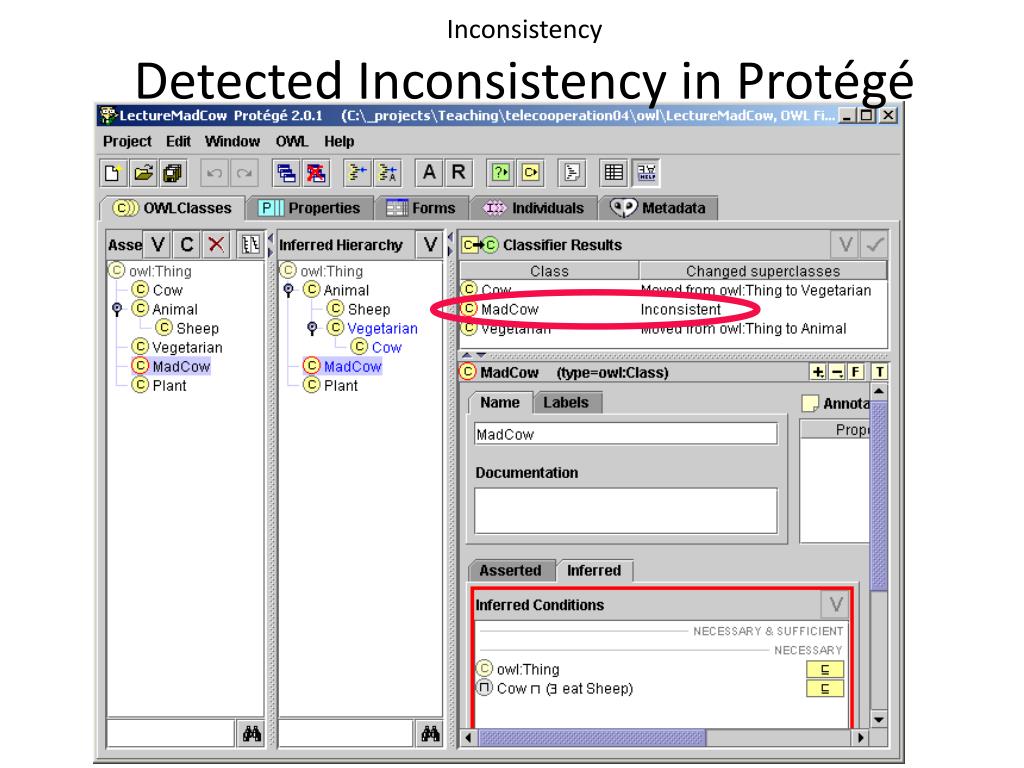Select the Name tab in MadCow editor
The height and width of the screenshot is (768, 1024).
click(x=500, y=402)
